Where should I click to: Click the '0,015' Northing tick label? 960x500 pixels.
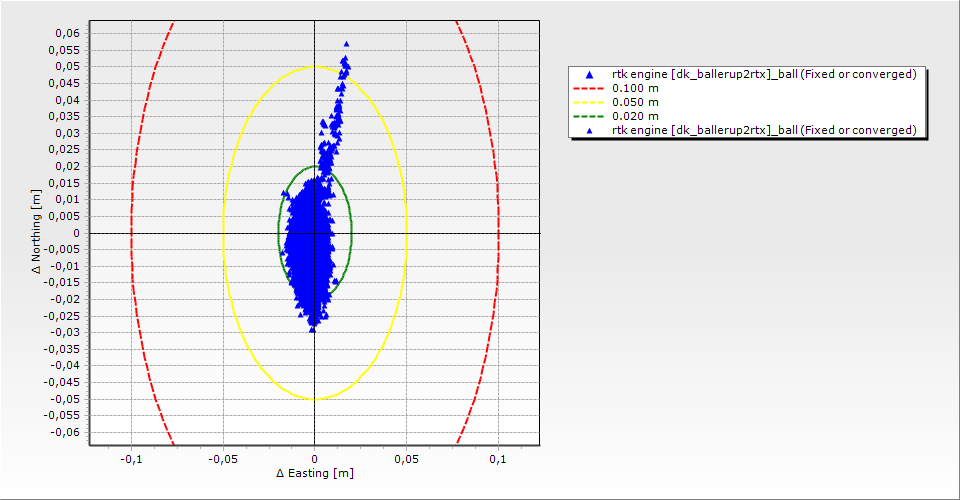[x=64, y=183]
